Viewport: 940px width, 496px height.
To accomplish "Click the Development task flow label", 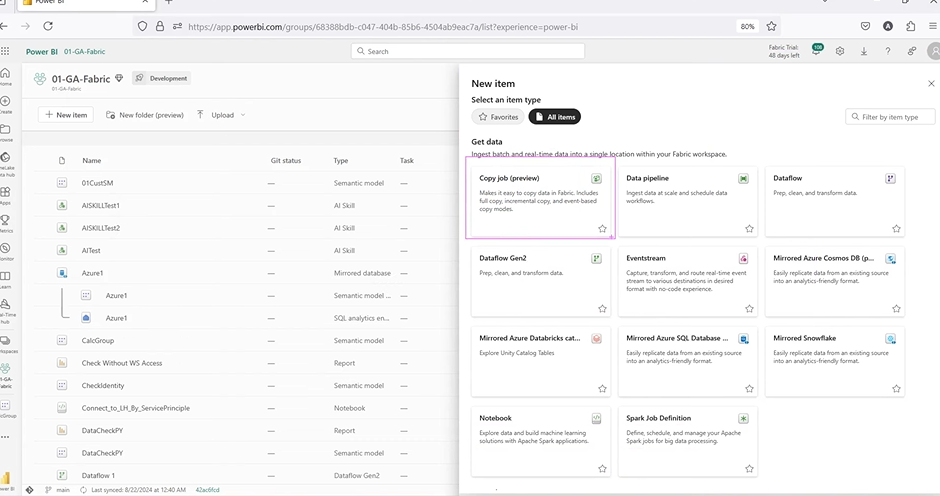I will coord(162,78).
